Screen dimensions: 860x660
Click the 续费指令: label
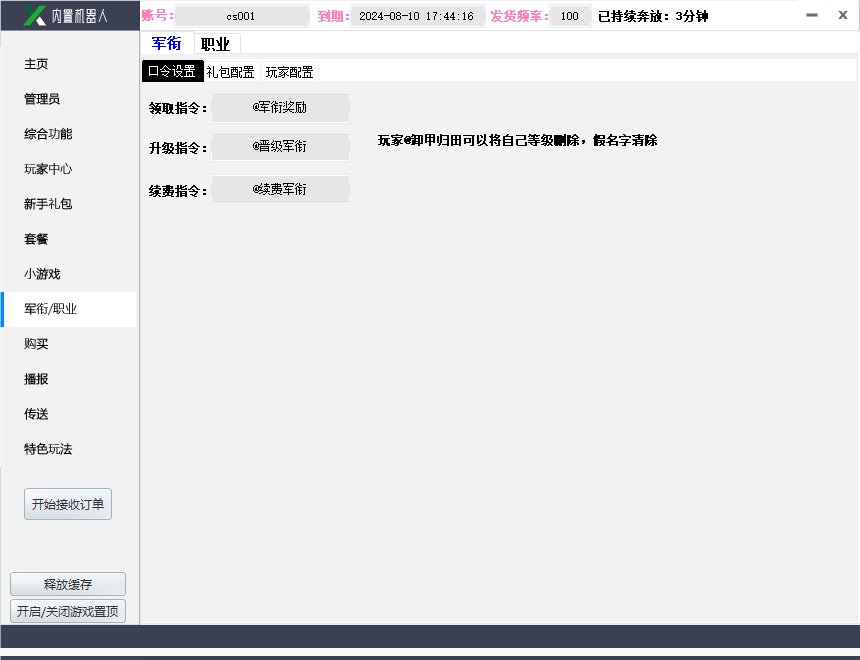pyautogui.click(x=178, y=191)
